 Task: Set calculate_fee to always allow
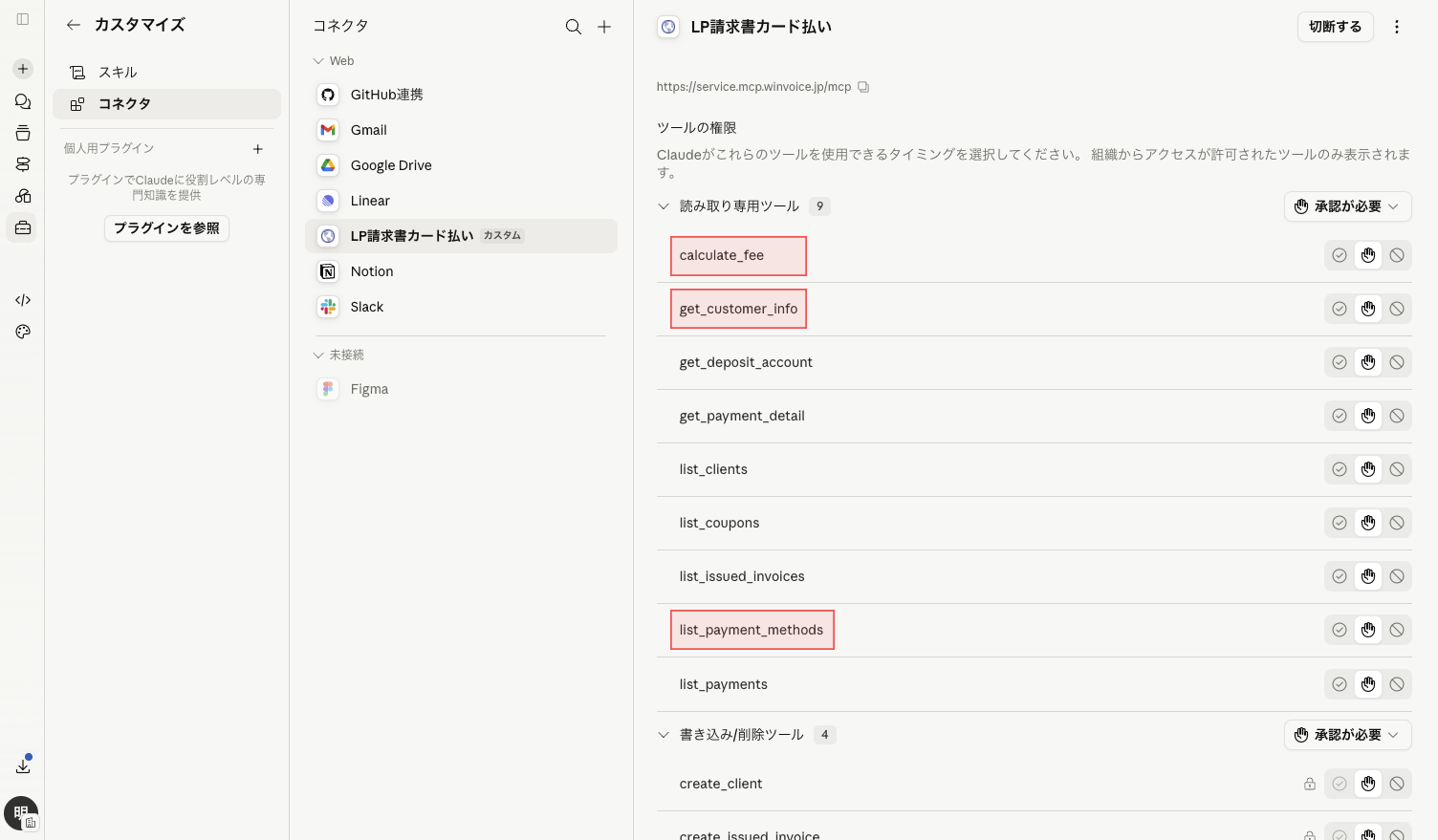[x=1340, y=255]
